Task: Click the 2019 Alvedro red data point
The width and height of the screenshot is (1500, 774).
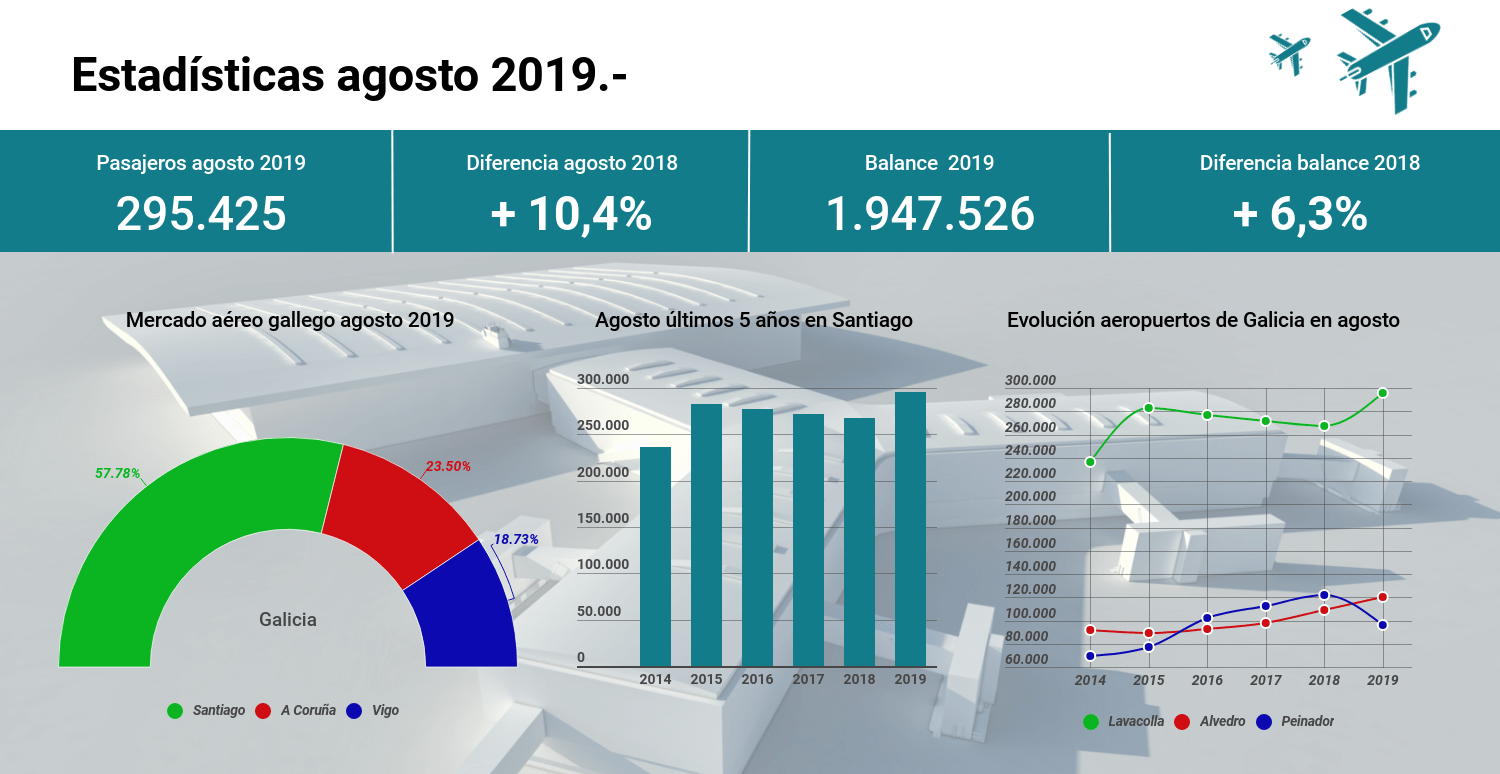Action: coord(1382,597)
